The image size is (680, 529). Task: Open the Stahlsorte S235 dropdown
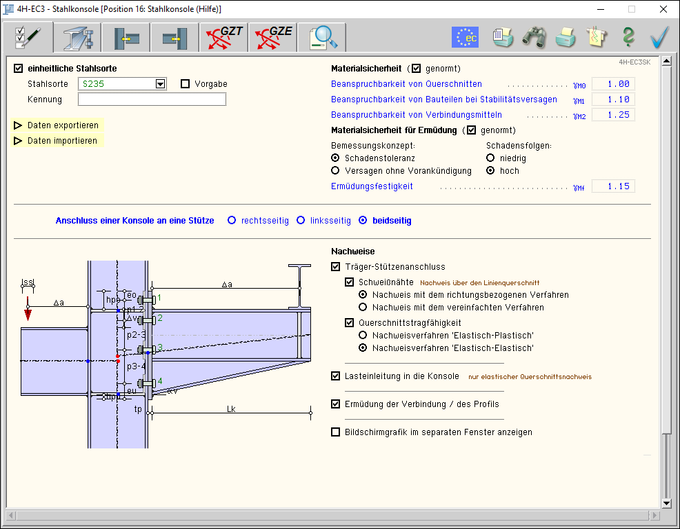pyautogui.click(x=160, y=84)
